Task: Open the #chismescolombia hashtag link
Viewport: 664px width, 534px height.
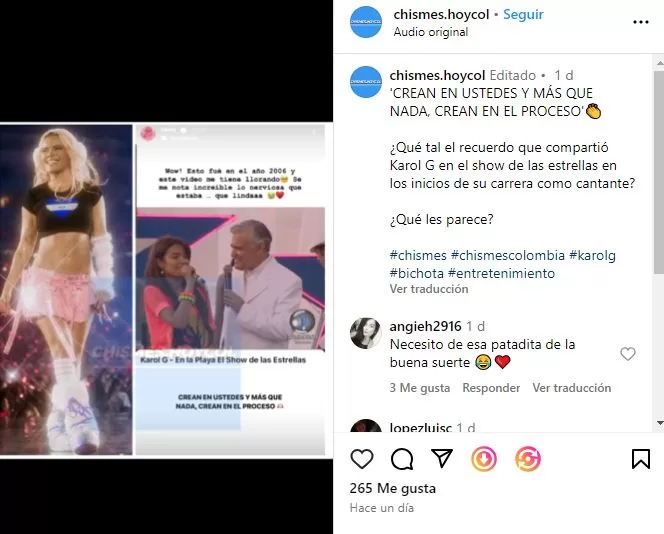Action: [x=508, y=255]
